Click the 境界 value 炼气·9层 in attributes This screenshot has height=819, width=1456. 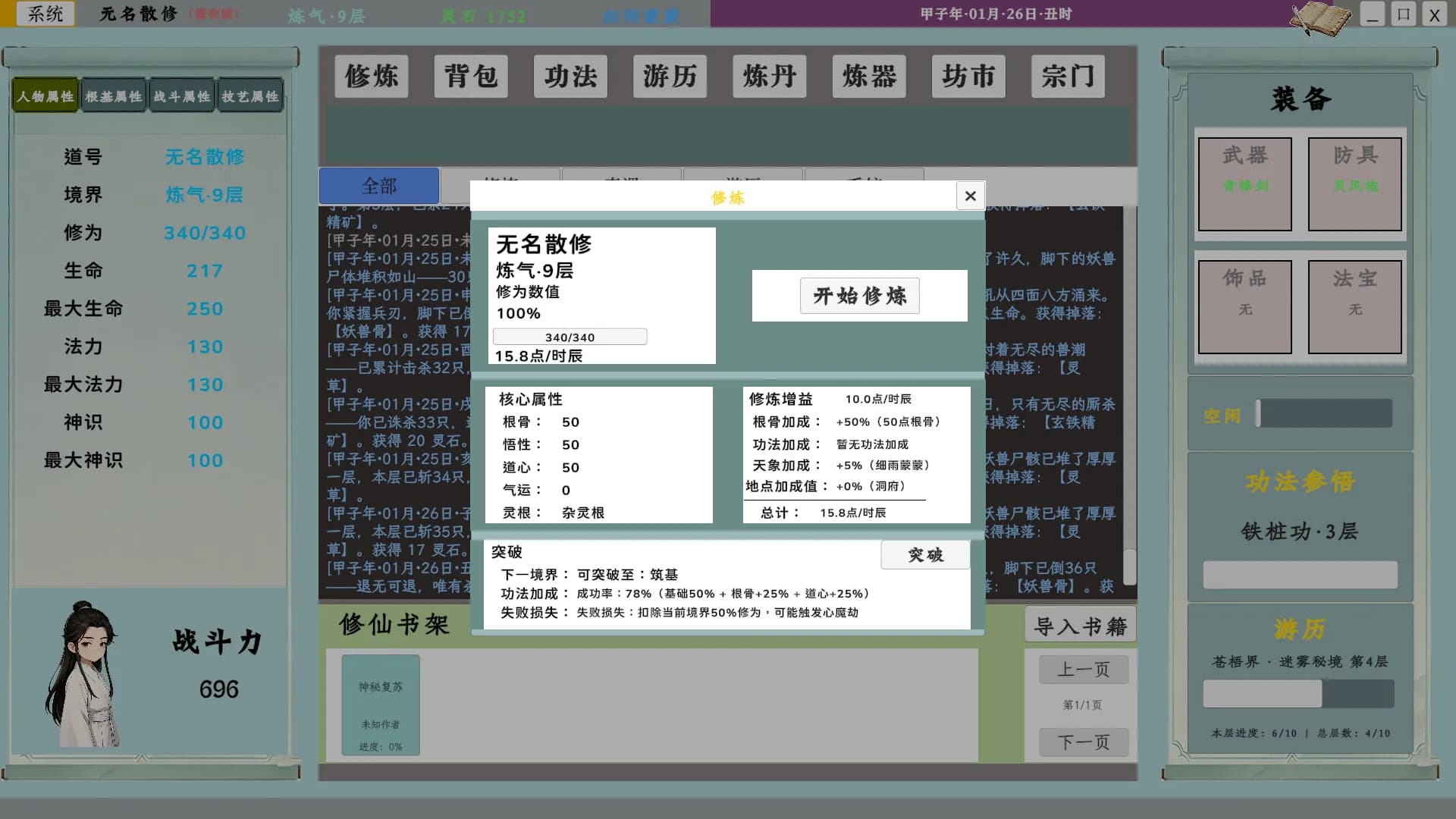pos(205,195)
